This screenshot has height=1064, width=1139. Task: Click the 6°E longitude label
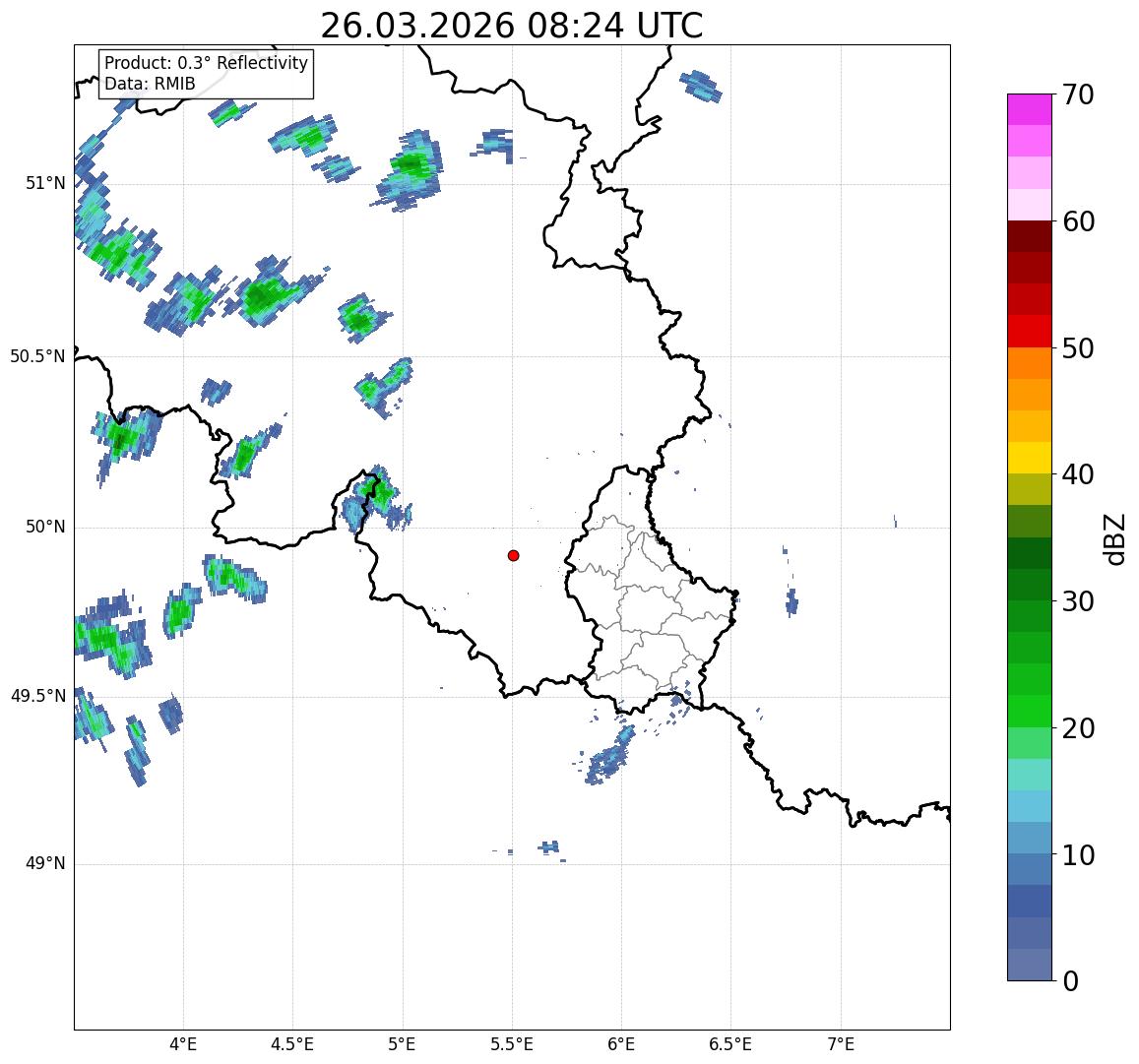[621, 1045]
